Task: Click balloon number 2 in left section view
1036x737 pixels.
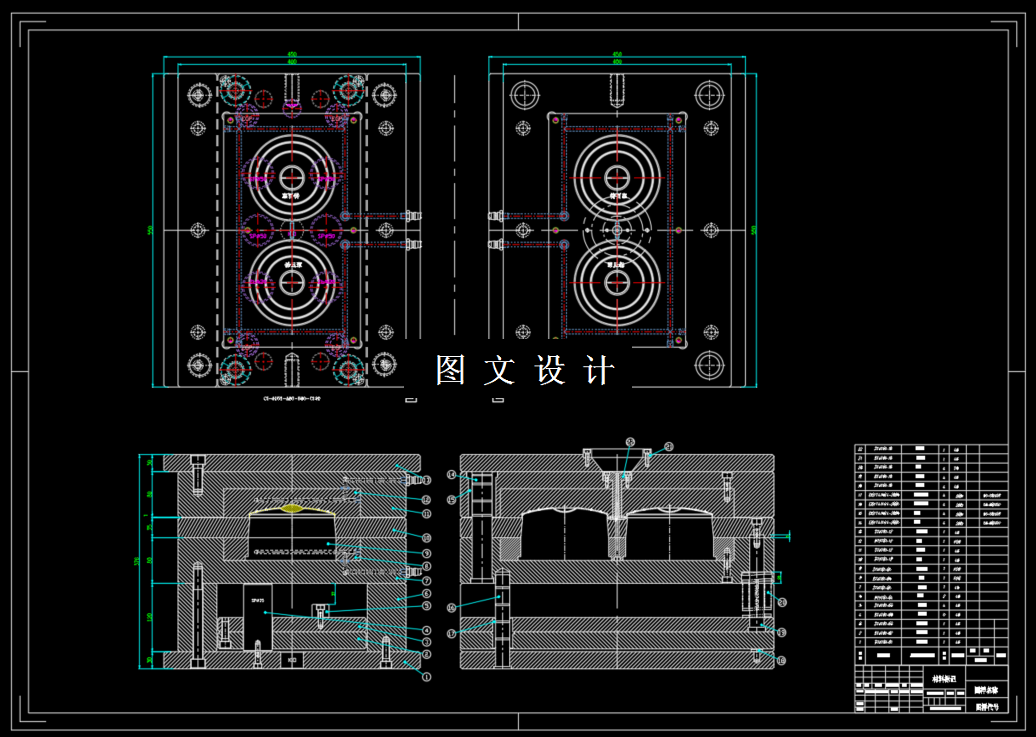Action: tap(427, 654)
